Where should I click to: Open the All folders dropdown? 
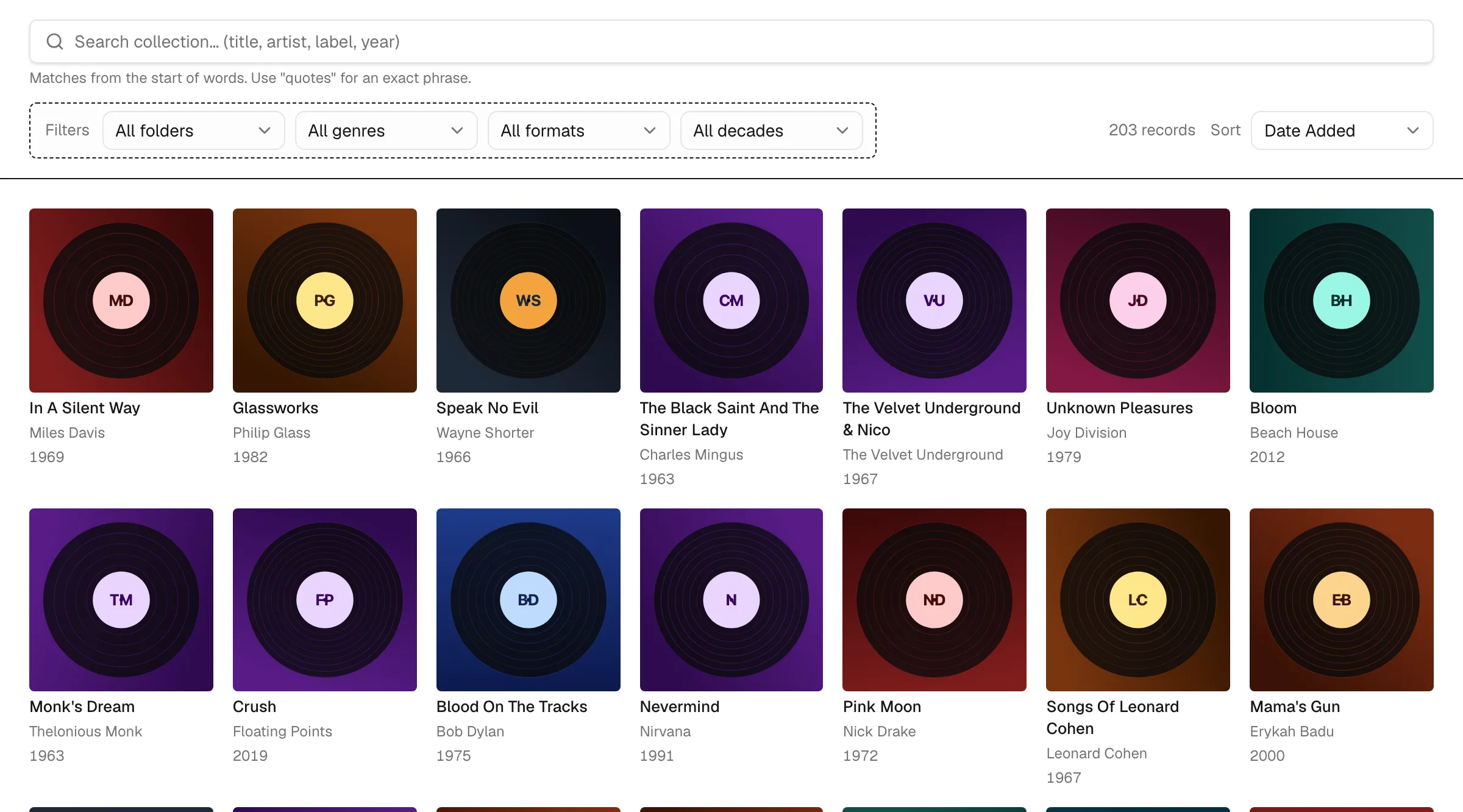pyautogui.click(x=193, y=130)
